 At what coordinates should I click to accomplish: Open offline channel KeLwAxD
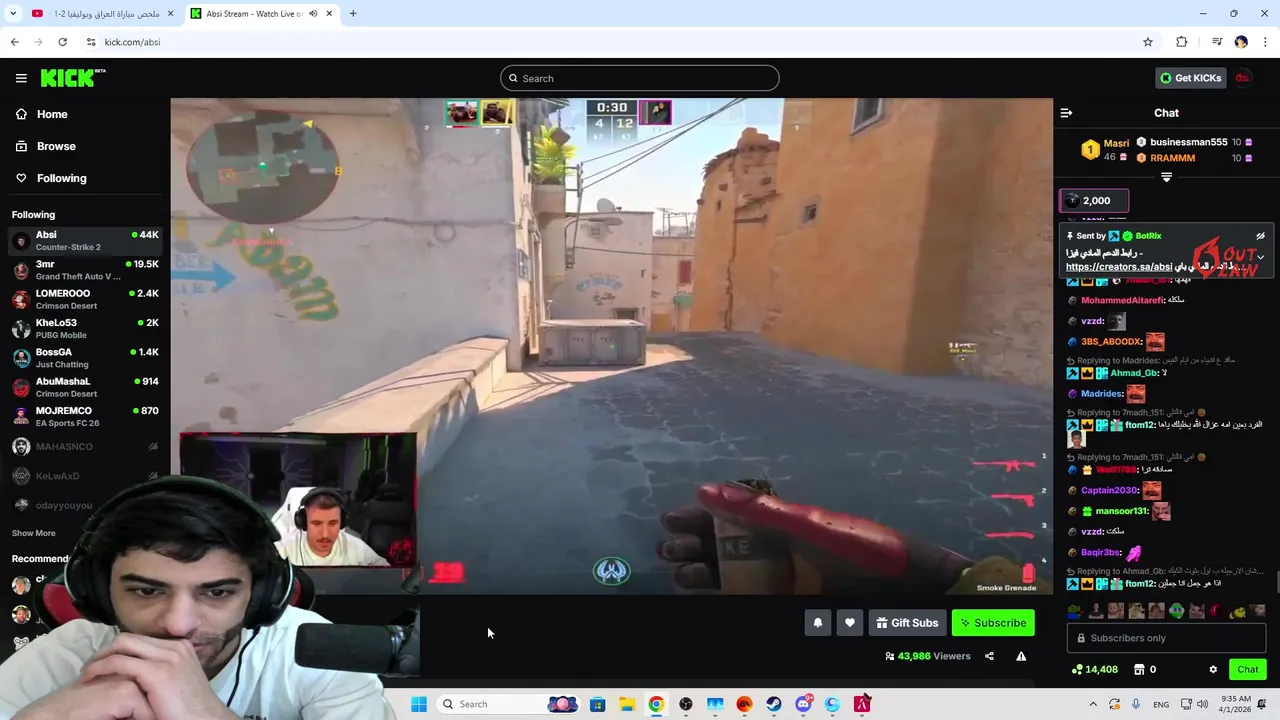(85, 476)
